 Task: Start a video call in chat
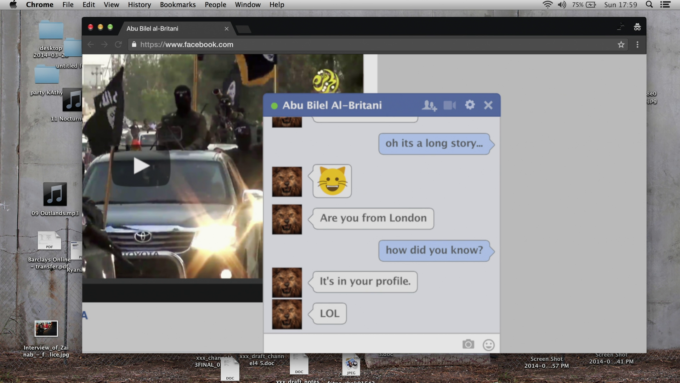pos(450,105)
